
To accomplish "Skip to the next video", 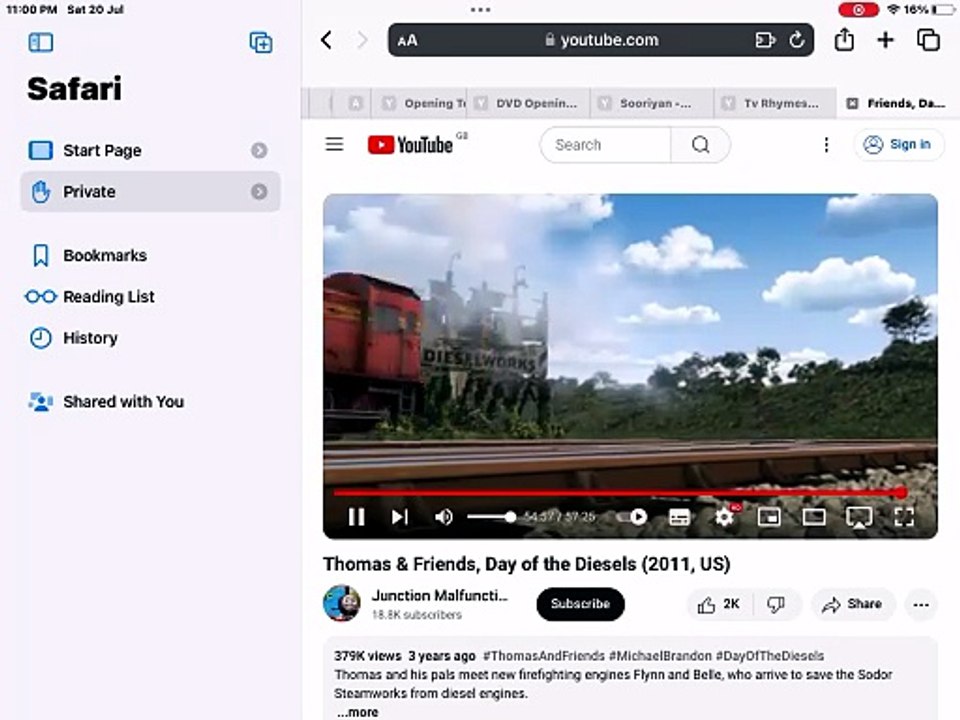I will point(400,517).
